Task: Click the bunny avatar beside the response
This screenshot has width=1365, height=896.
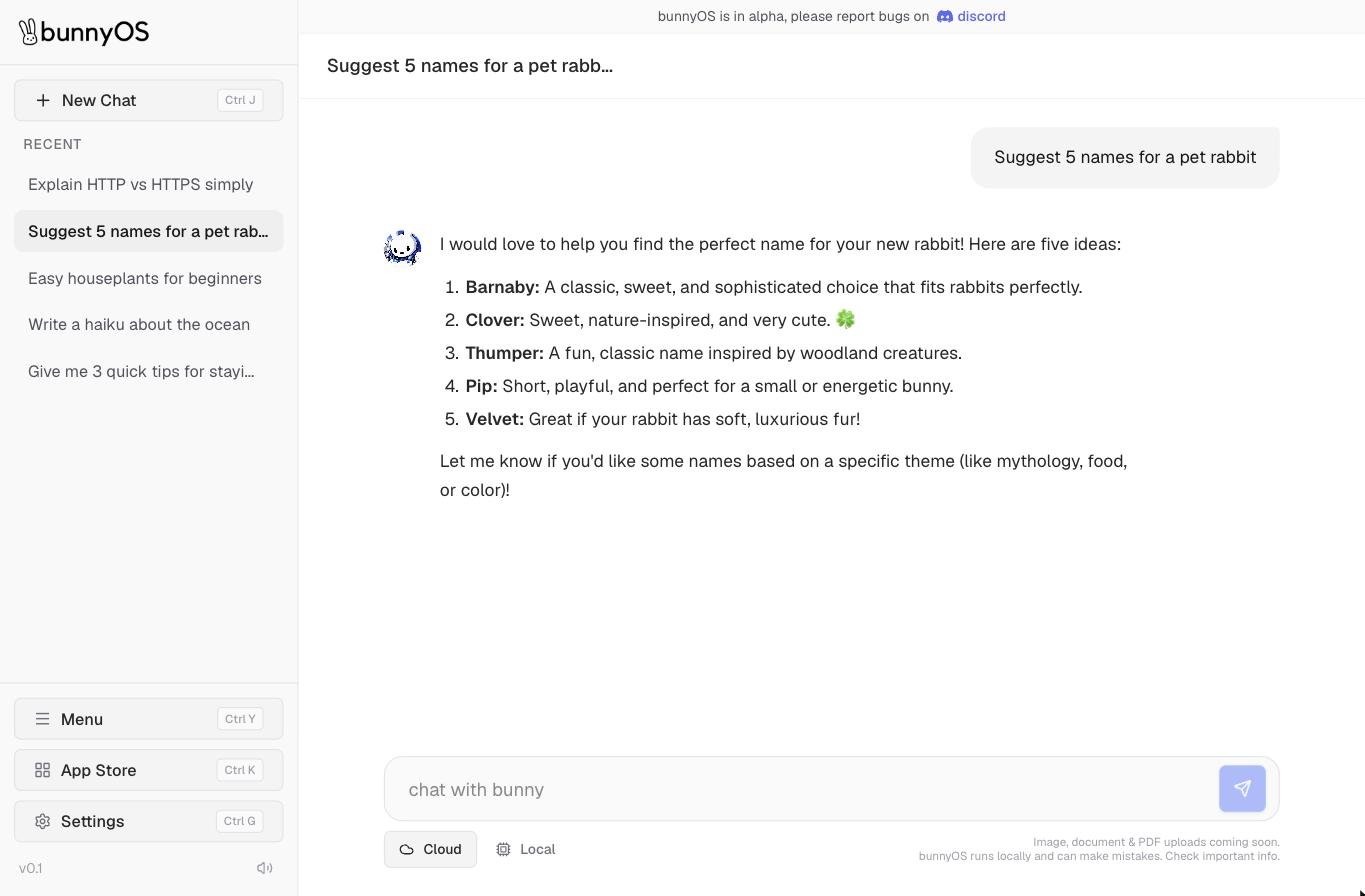Action: 402,247
